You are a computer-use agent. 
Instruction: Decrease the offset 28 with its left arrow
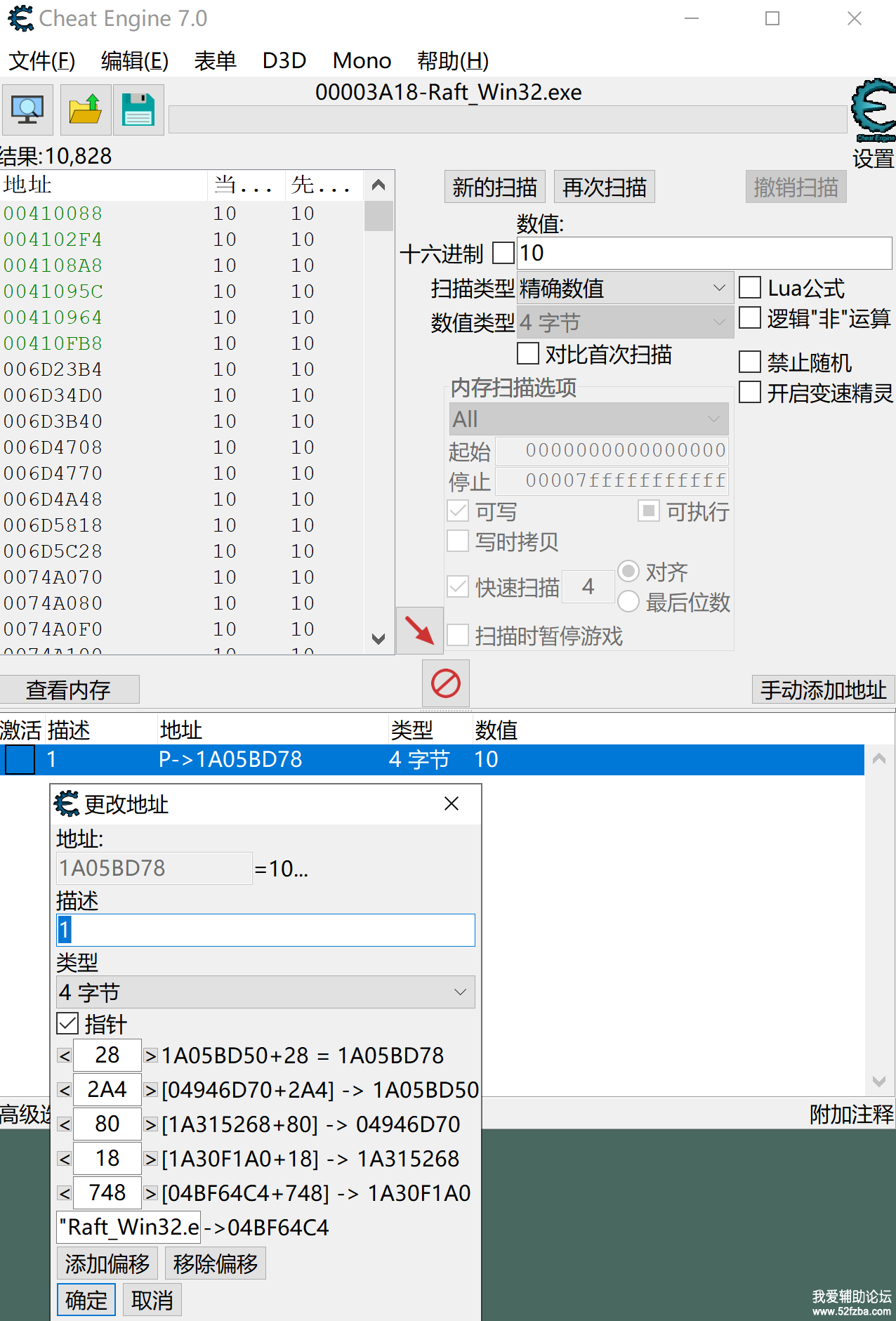point(65,1056)
